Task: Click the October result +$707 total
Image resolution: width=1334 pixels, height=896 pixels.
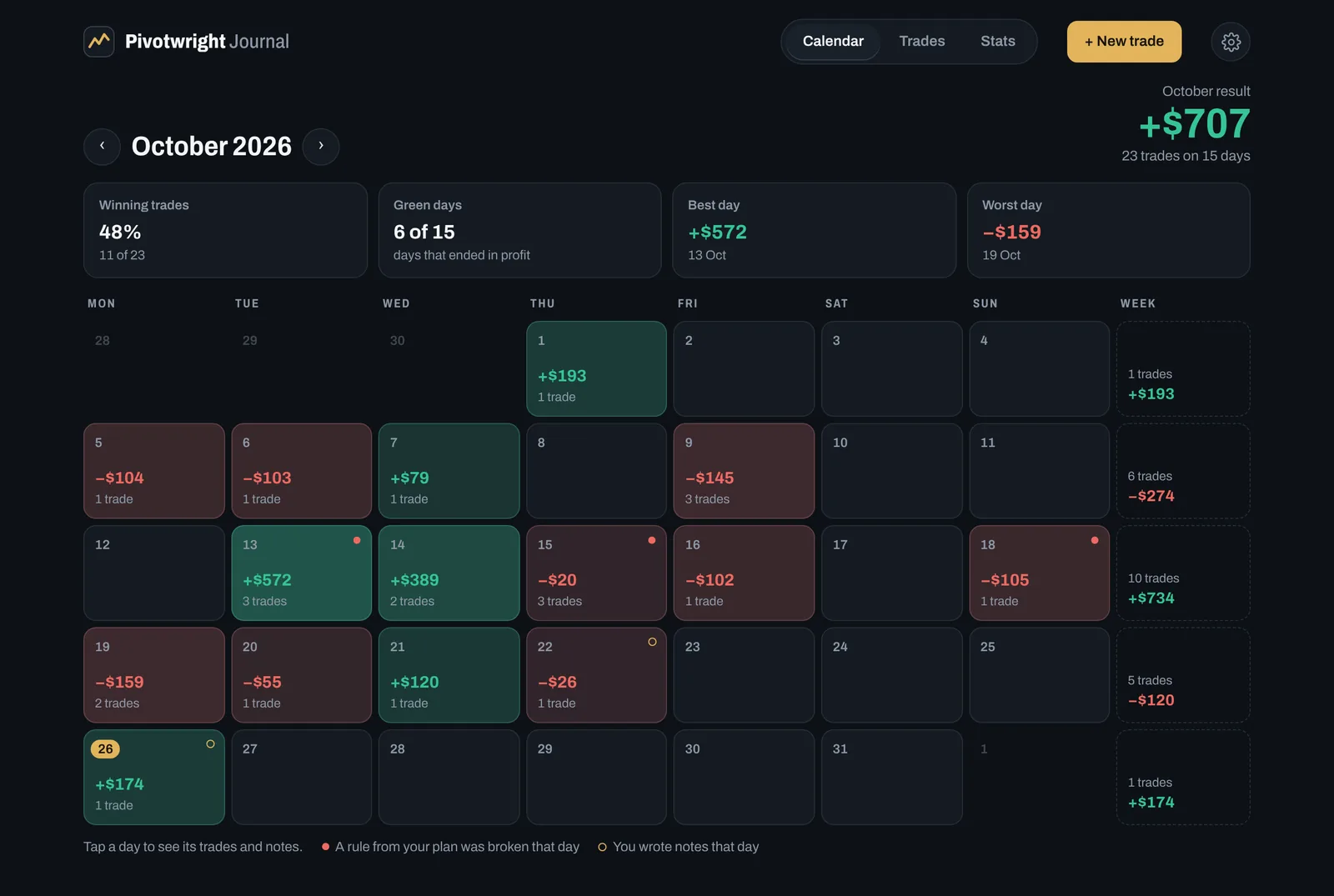Action: click(x=1194, y=124)
